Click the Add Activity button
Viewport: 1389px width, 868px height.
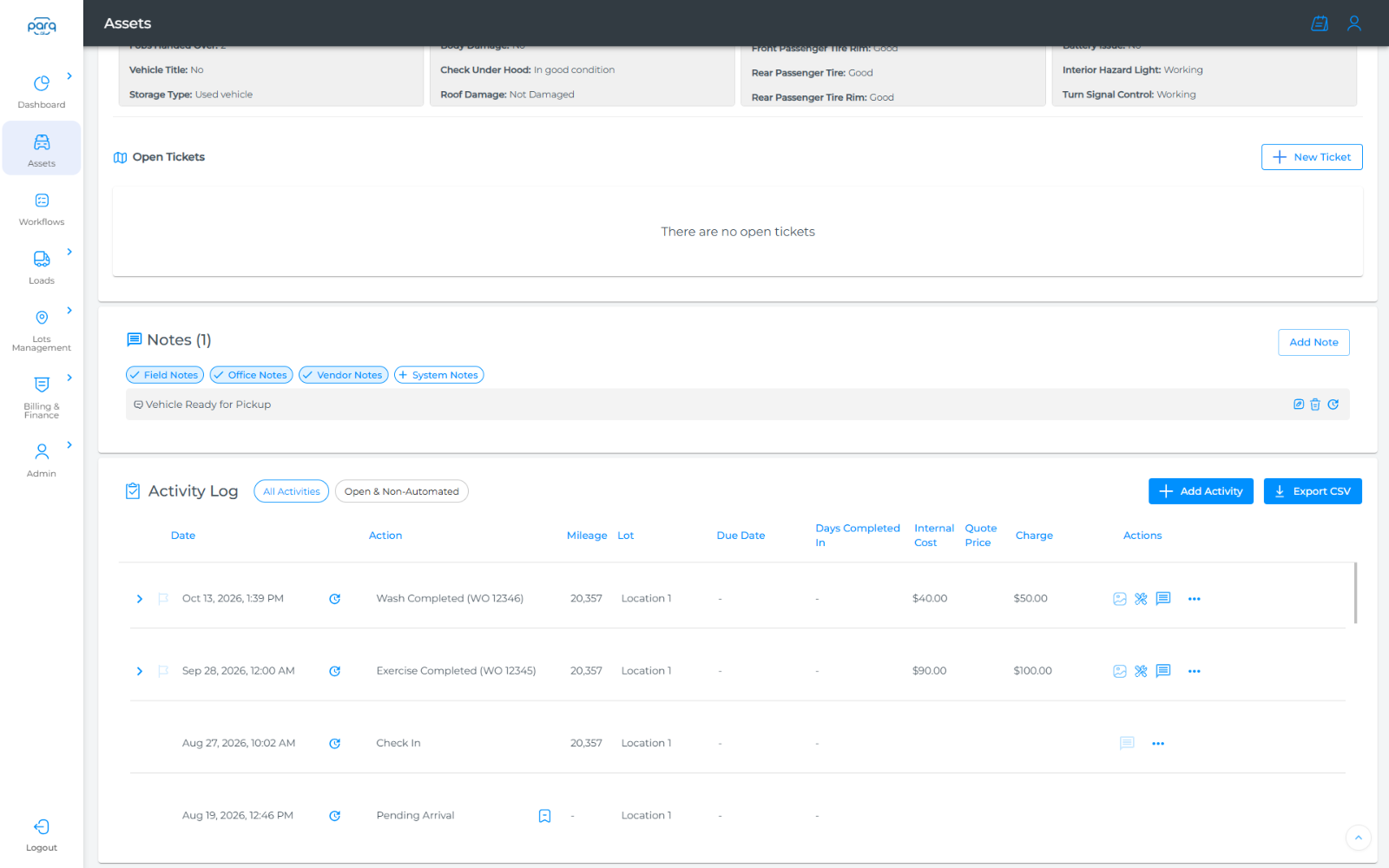click(1201, 491)
